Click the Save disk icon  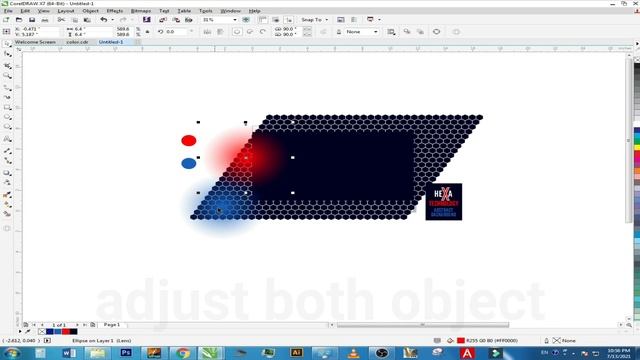click(32, 20)
